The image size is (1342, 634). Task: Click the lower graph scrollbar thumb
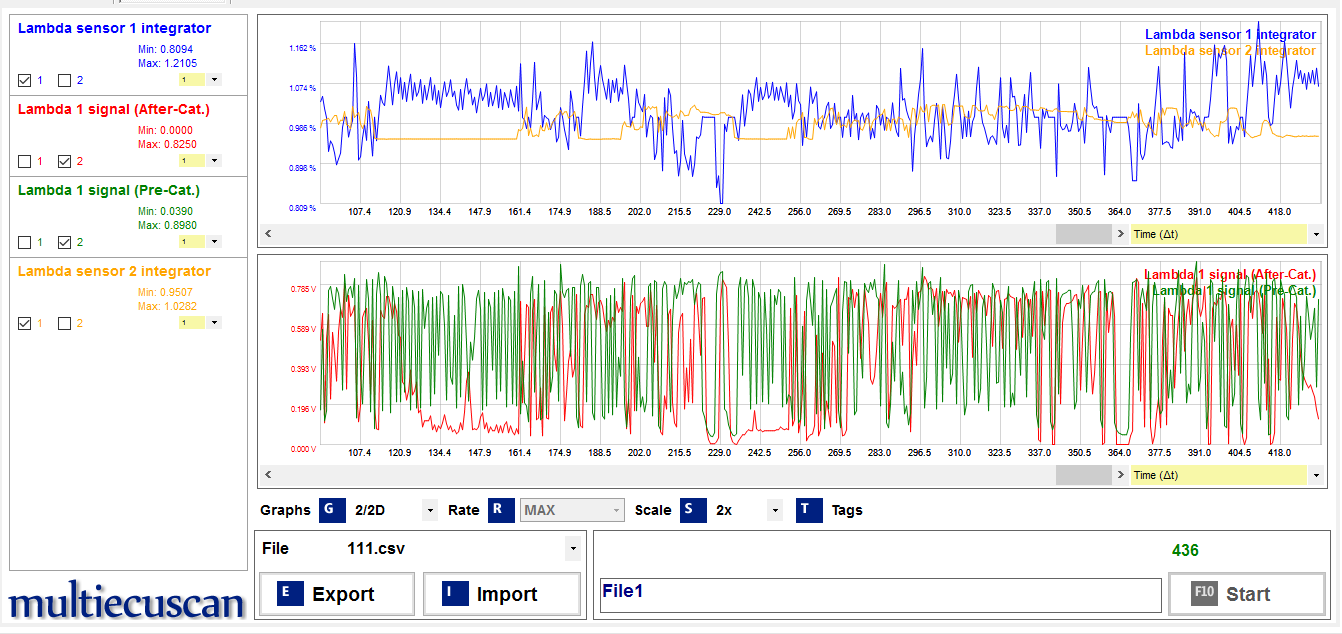[1084, 475]
